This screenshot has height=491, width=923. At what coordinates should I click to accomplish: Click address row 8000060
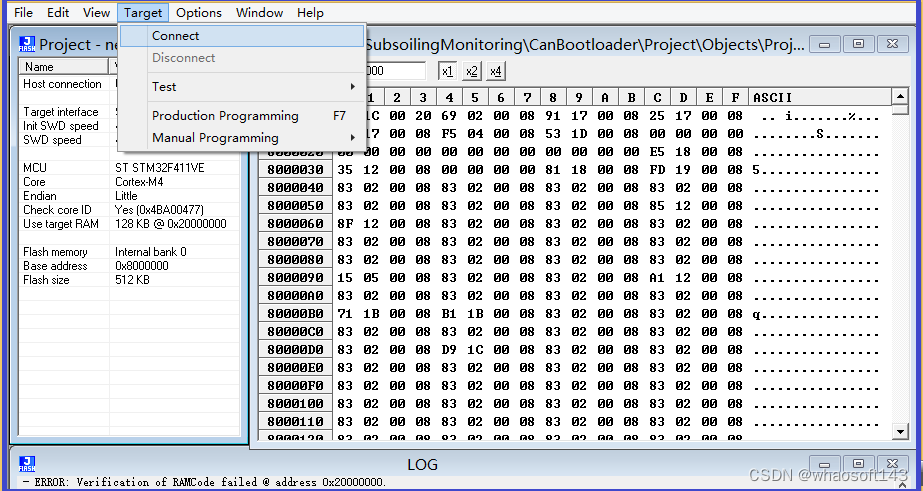[x=296, y=224]
